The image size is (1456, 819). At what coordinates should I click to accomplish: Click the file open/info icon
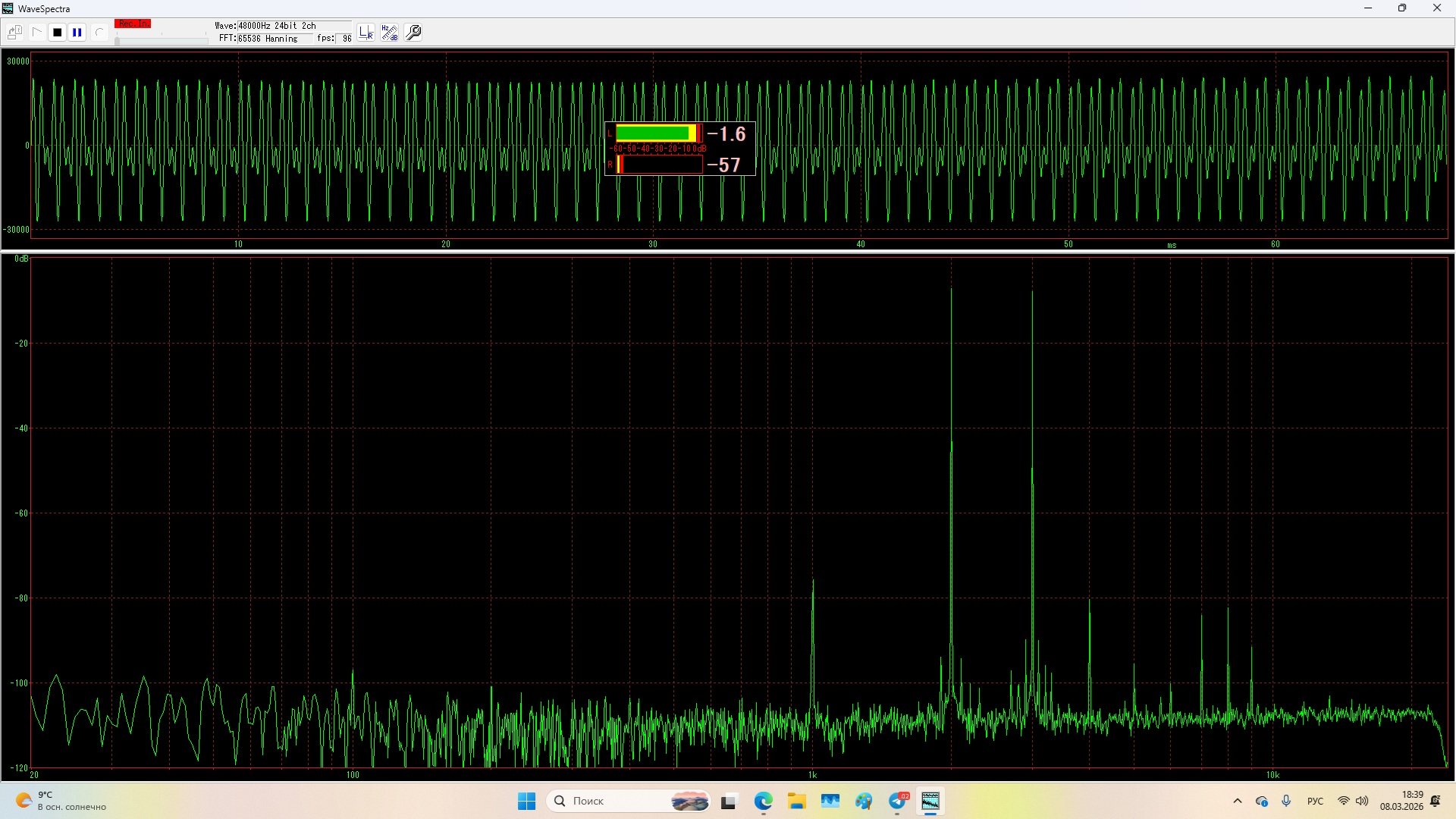coord(14,33)
